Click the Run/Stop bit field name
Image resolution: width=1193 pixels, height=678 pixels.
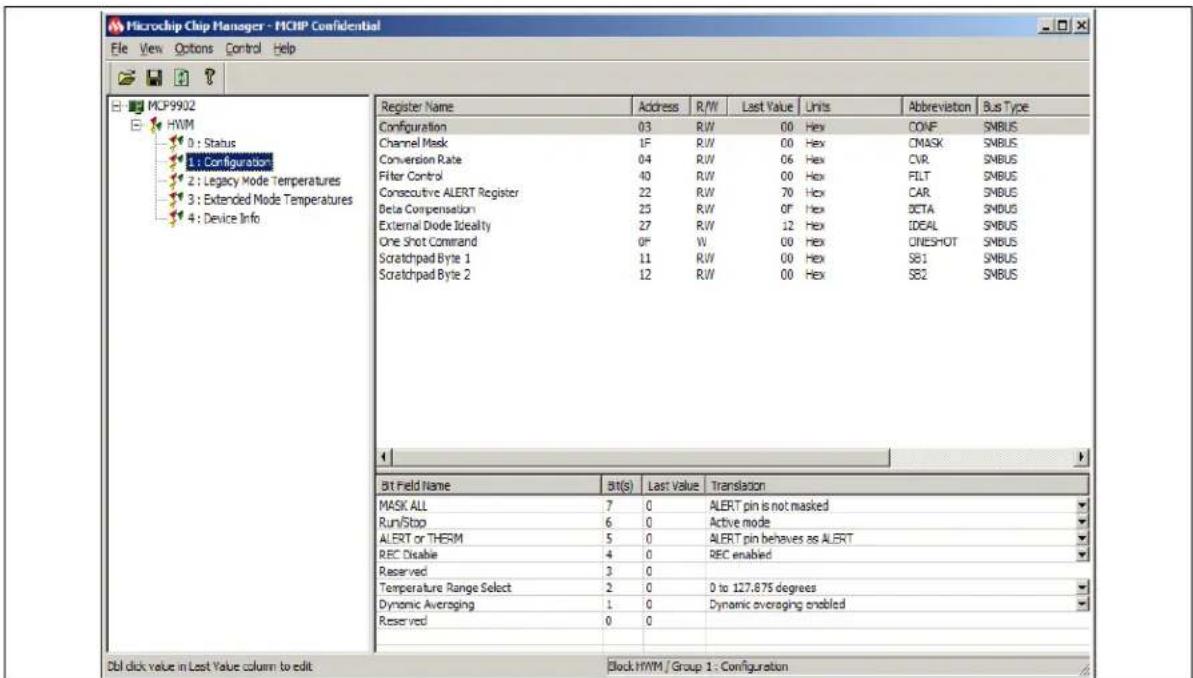402,523
